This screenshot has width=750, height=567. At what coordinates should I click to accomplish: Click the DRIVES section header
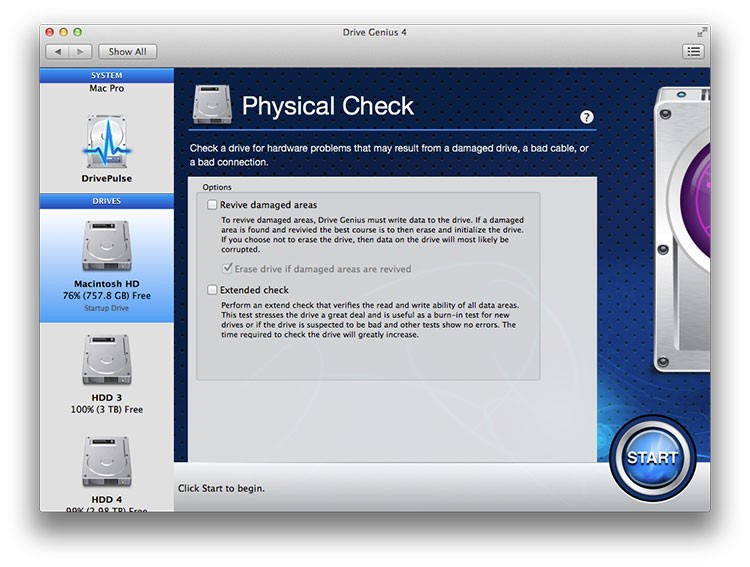click(107, 201)
